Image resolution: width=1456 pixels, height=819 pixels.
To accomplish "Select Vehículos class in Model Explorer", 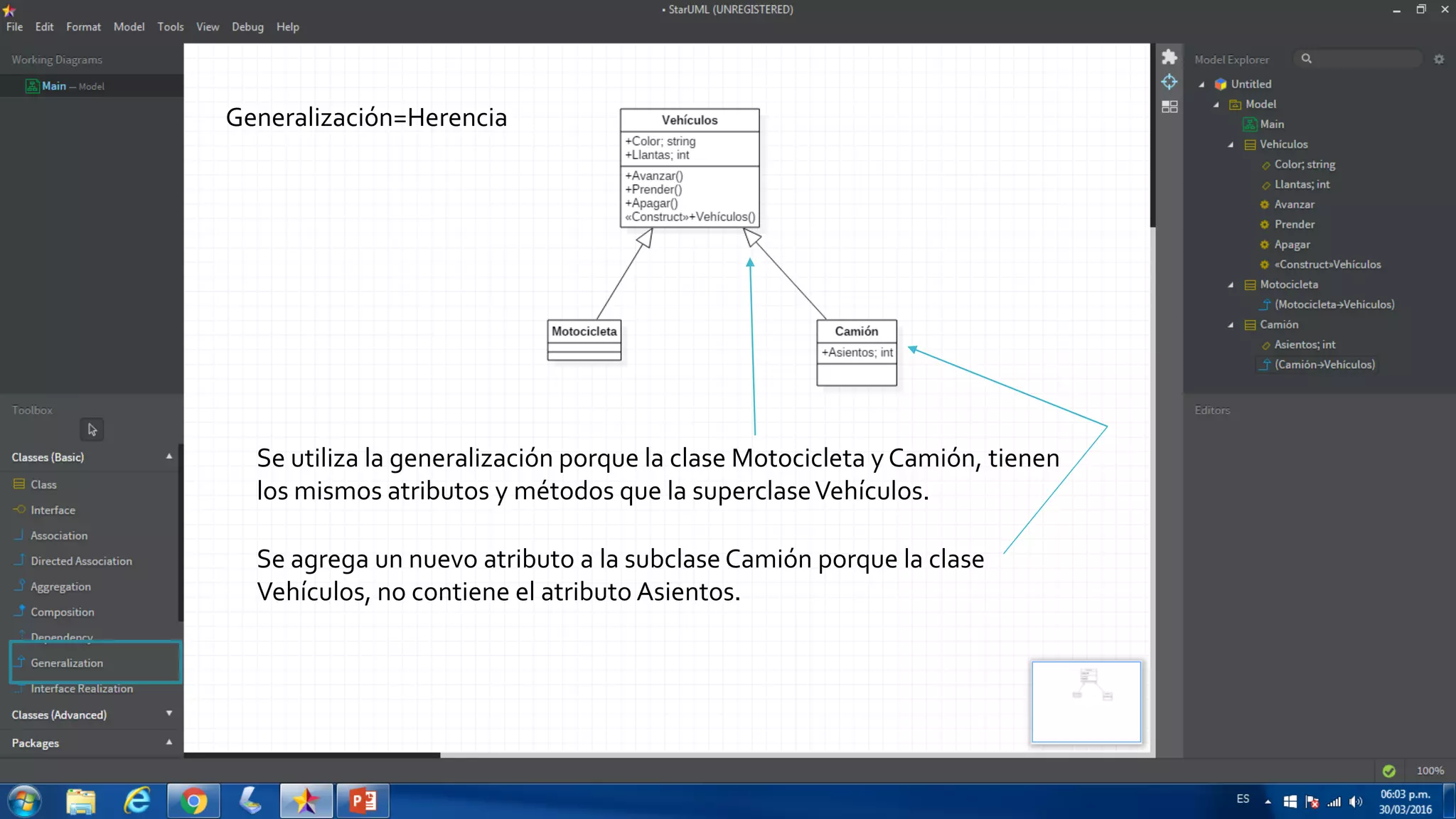I will [1276, 144].
